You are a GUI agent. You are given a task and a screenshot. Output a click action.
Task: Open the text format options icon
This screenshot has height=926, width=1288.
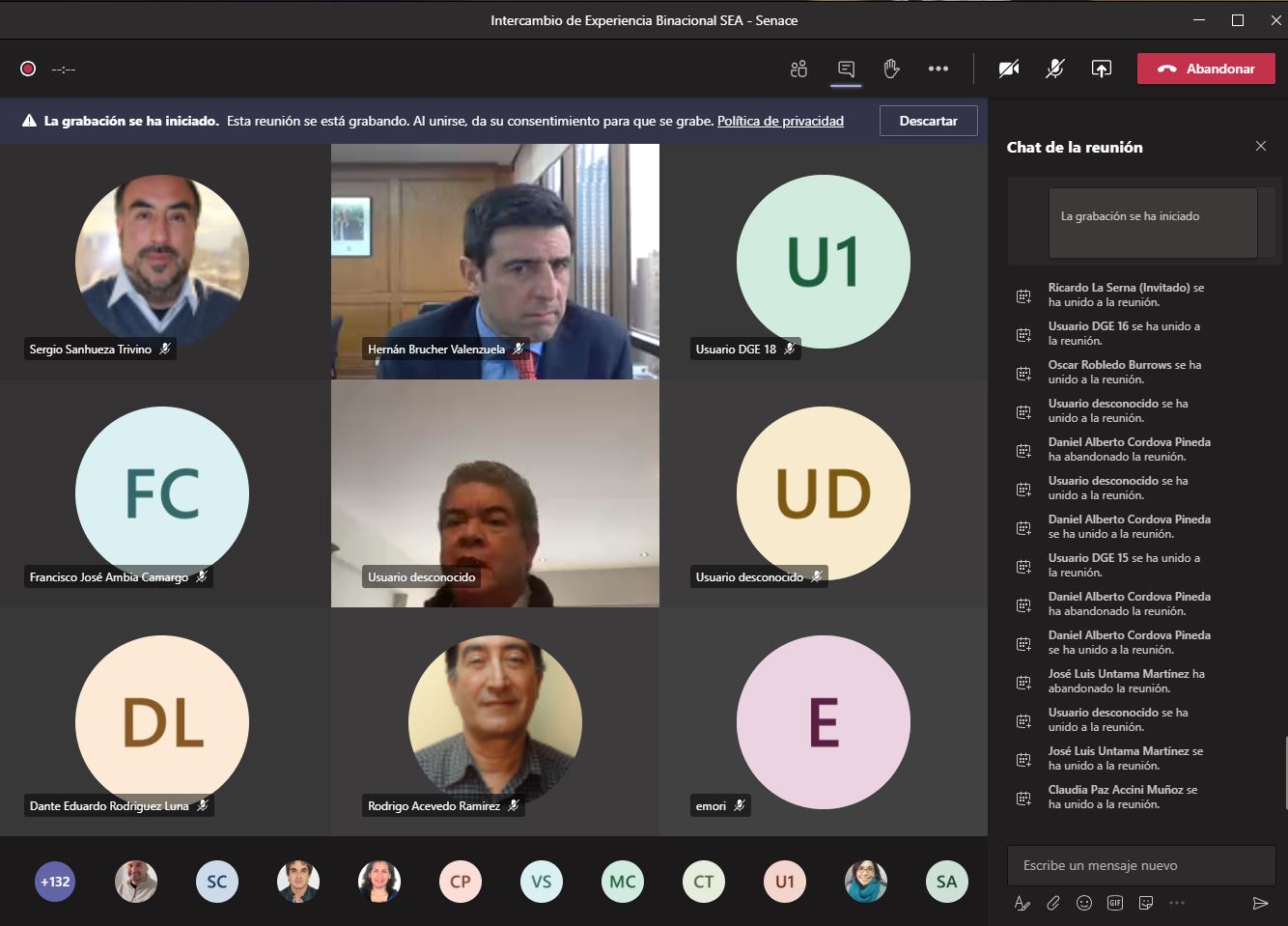click(x=1022, y=903)
